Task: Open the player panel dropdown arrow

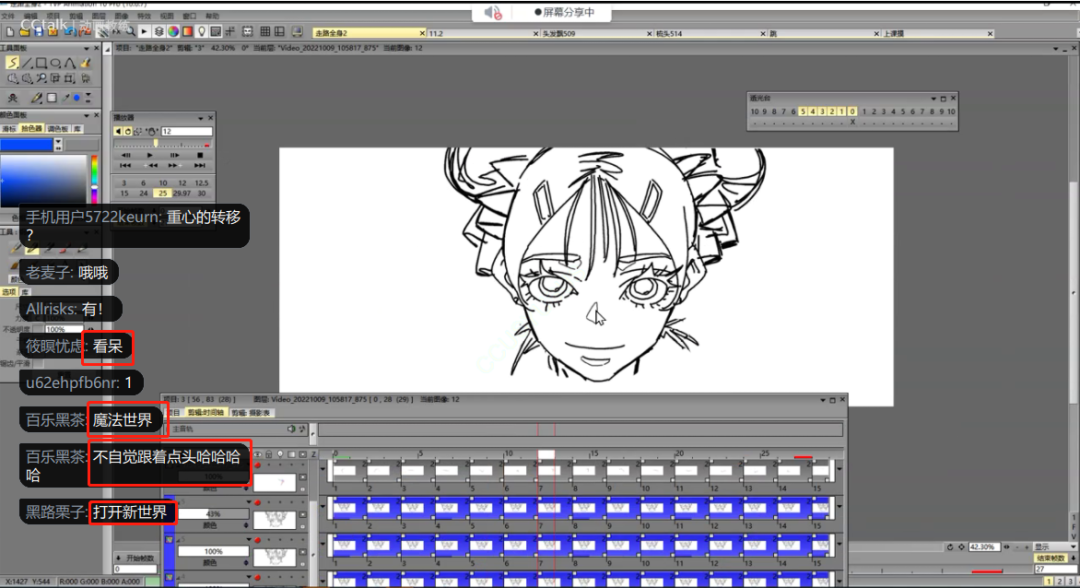Action: coord(200,118)
